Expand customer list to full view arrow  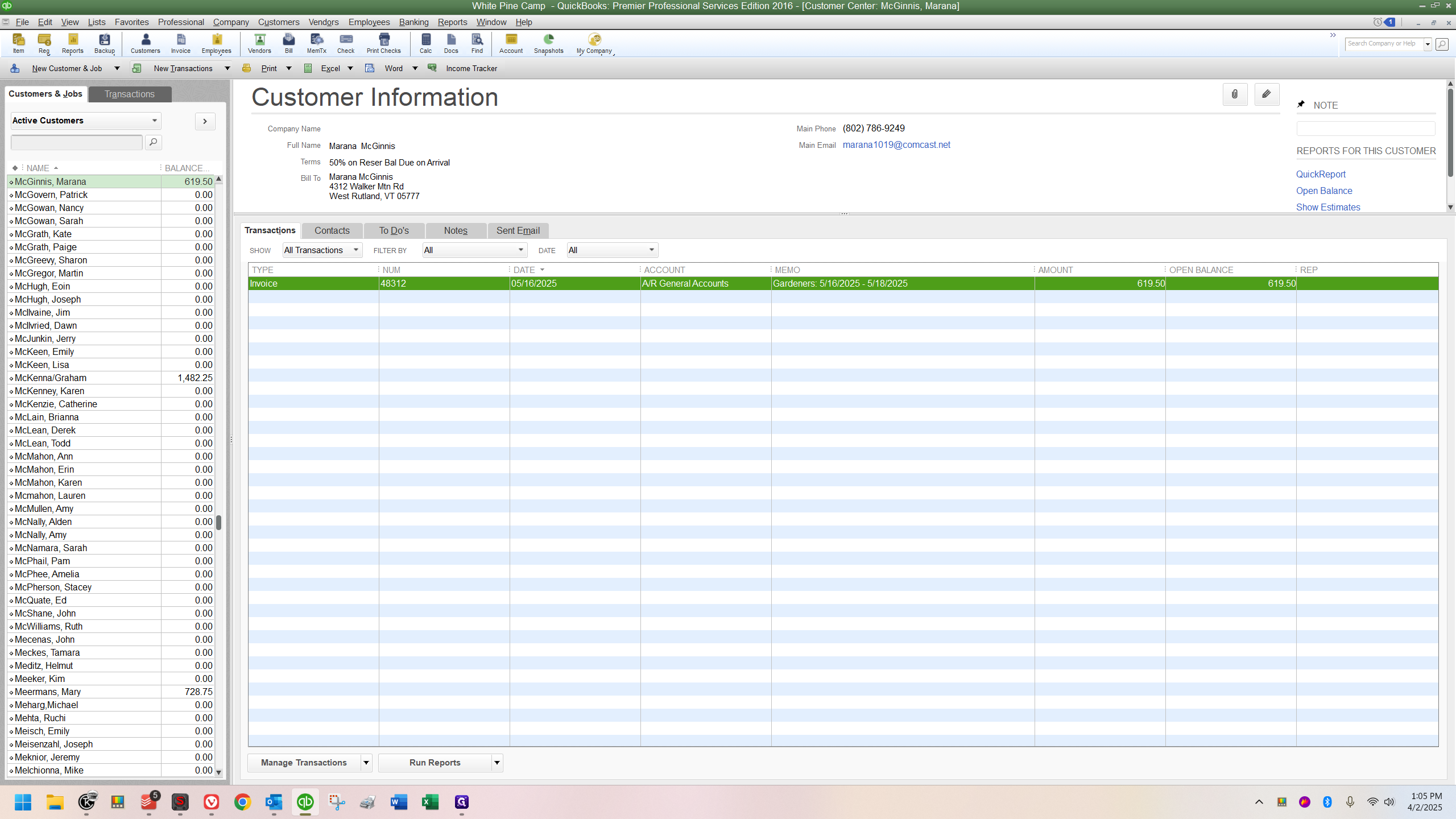[x=205, y=121]
